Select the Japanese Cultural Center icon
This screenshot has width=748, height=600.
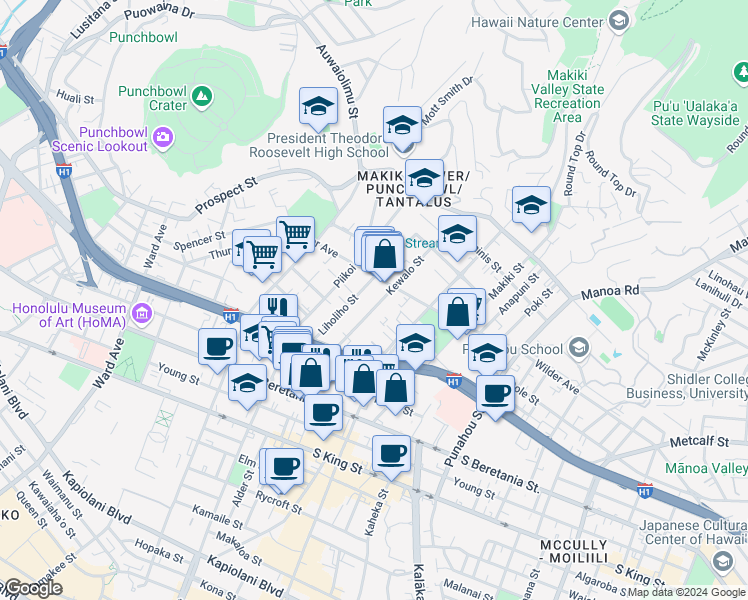722,561
